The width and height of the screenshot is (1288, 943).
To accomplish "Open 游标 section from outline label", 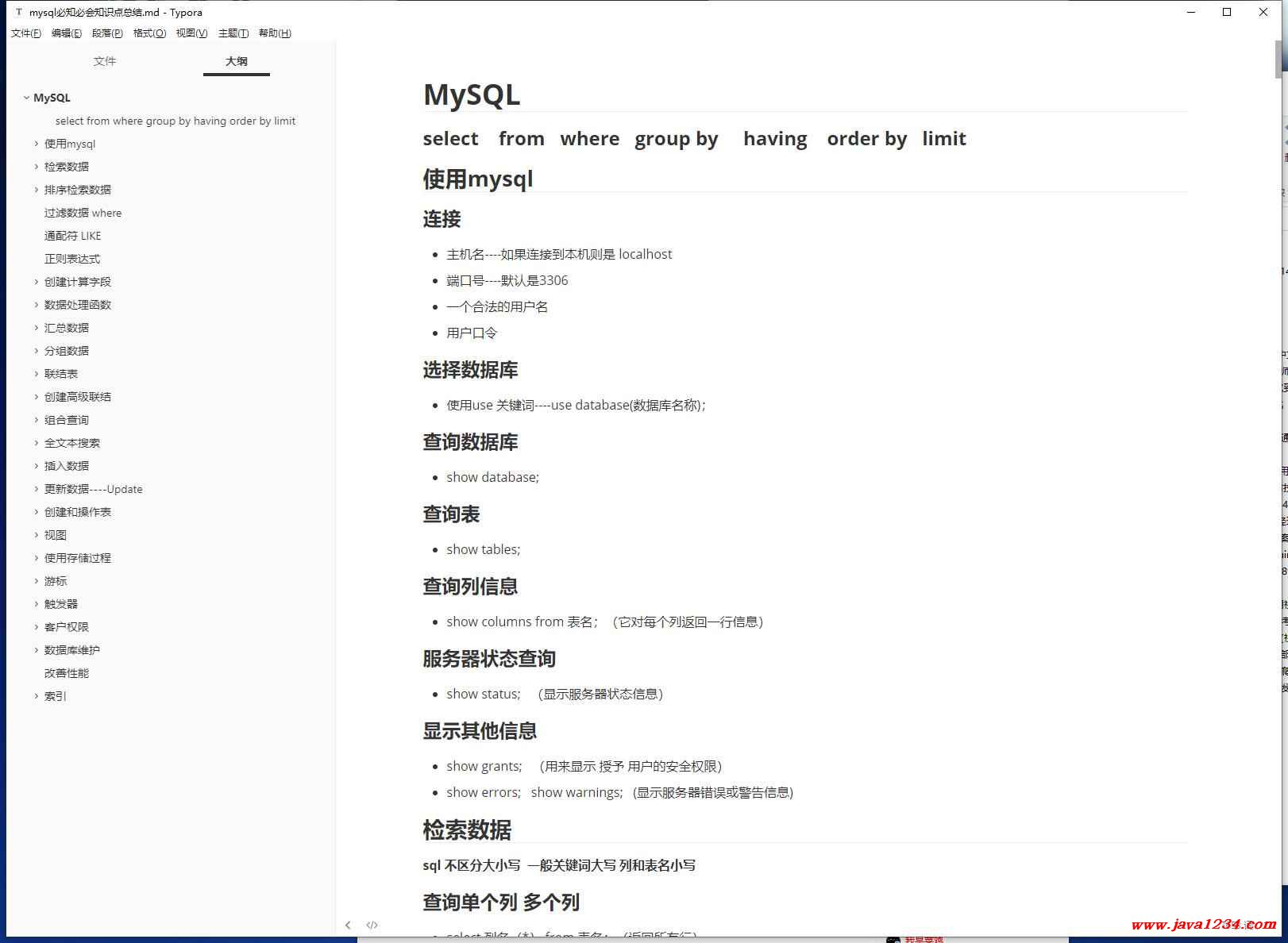I will (56, 581).
